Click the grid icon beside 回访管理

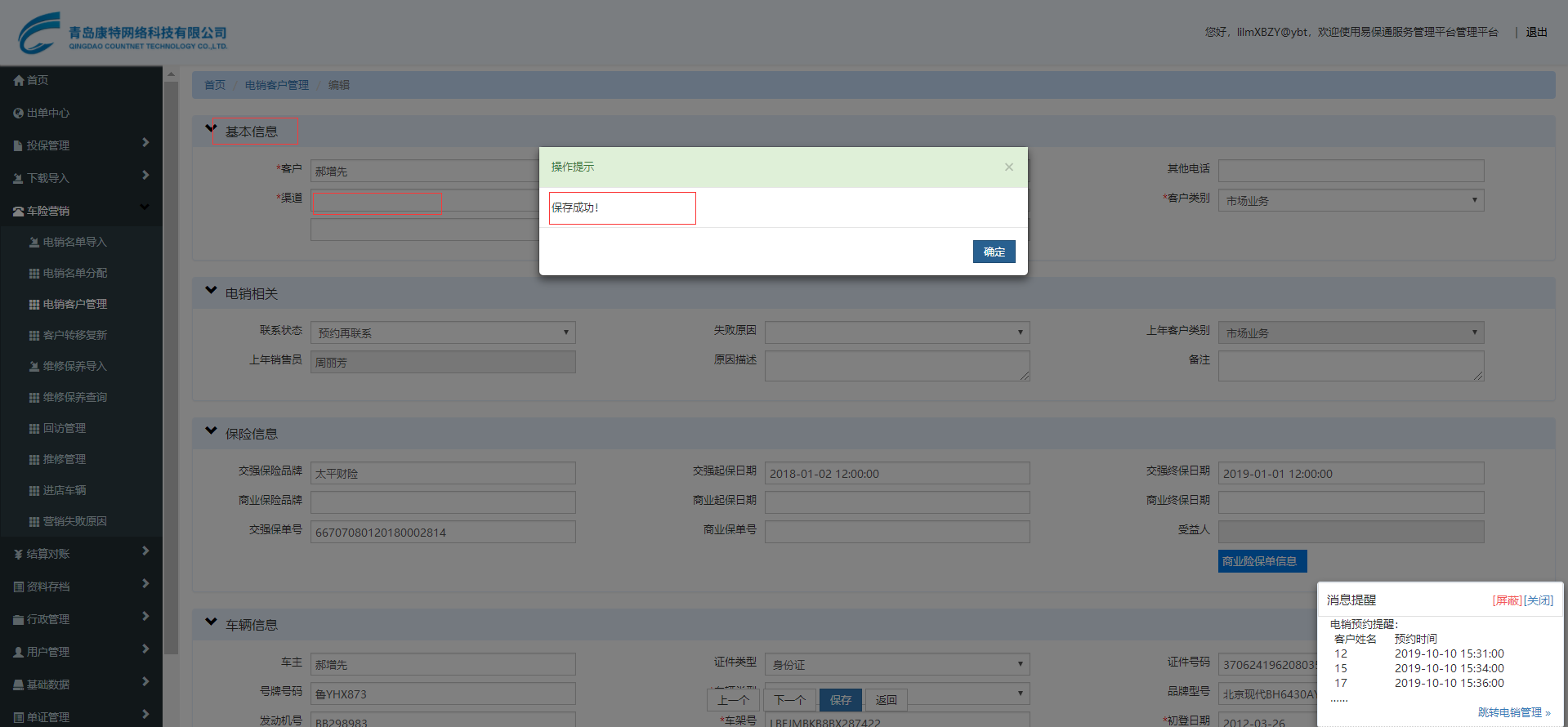pyautogui.click(x=34, y=428)
